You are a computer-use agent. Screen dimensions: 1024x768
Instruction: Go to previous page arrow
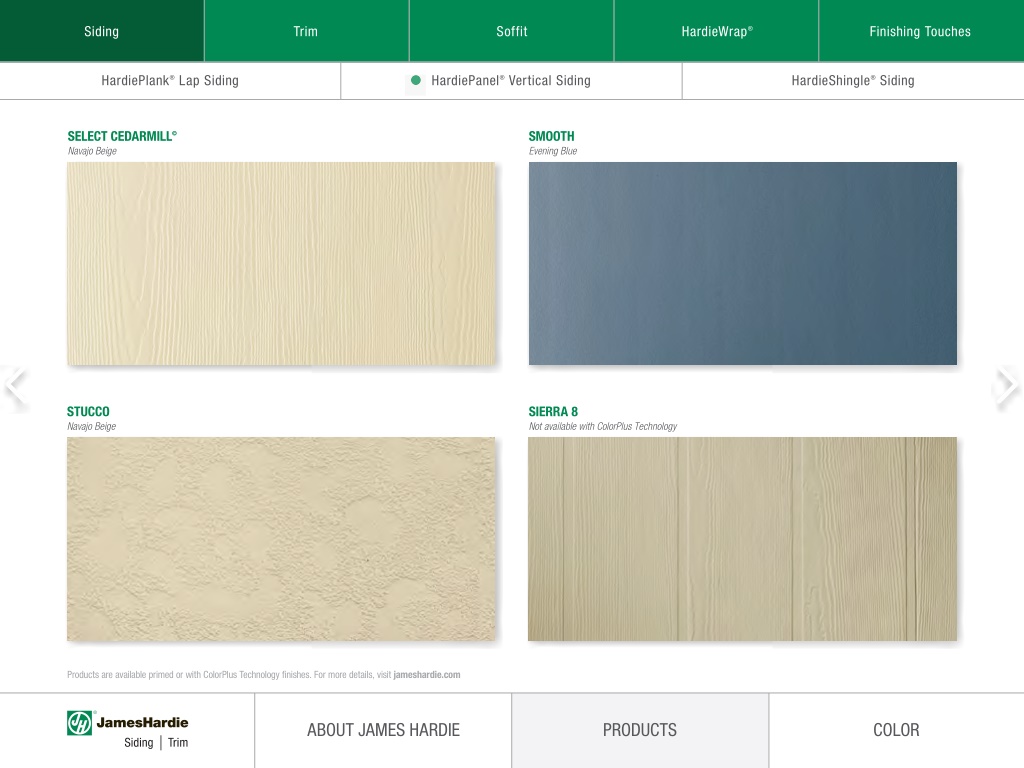point(16,387)
